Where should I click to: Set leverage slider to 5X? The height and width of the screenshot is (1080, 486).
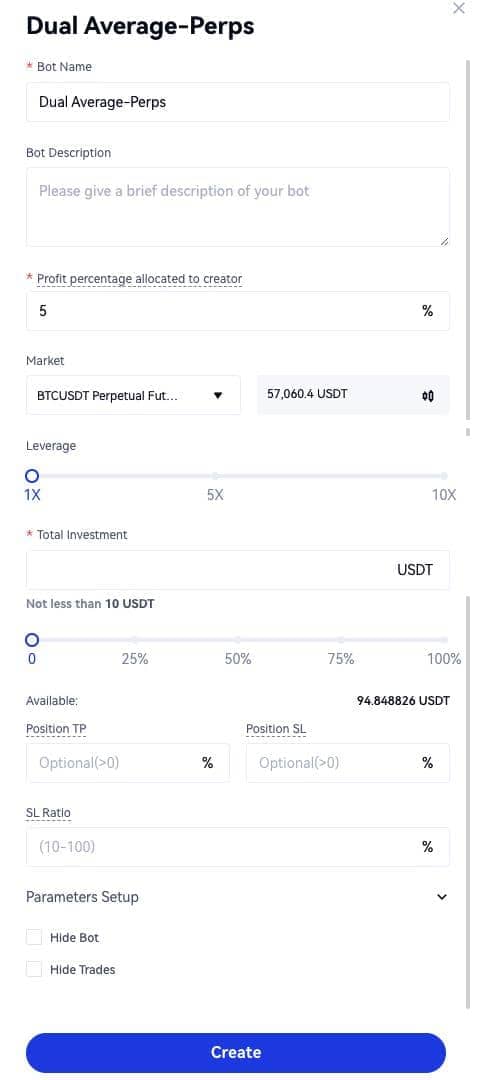[x=215, y=476]
